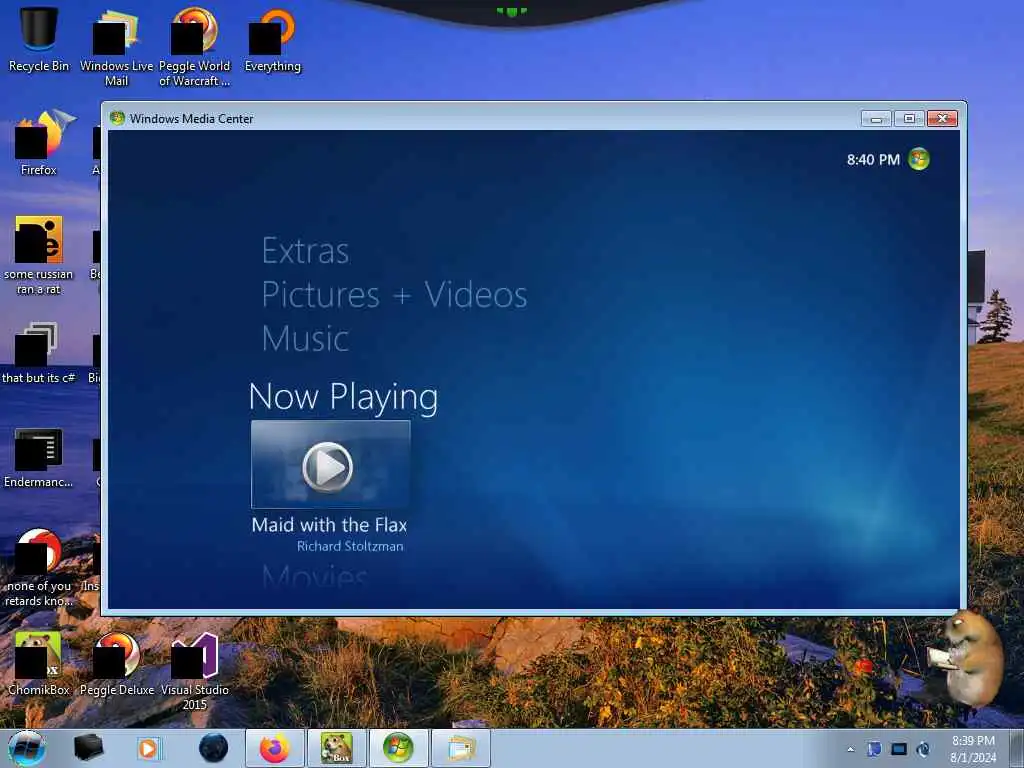The image size is (1024, 768).
Task: Click the circular tray icon by clock
Action: 923,749
